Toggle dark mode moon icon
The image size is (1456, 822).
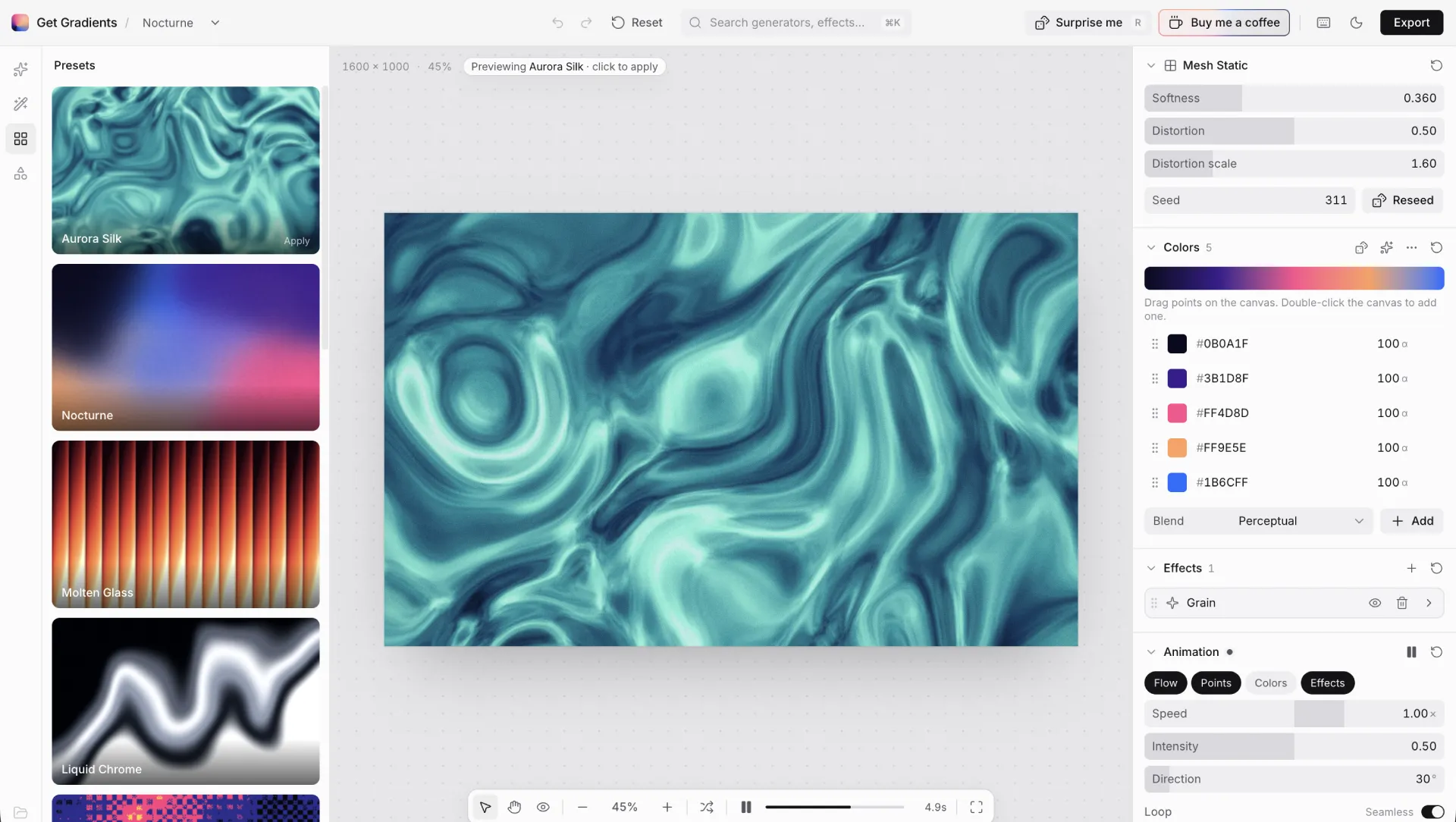tap(1357, 23)
